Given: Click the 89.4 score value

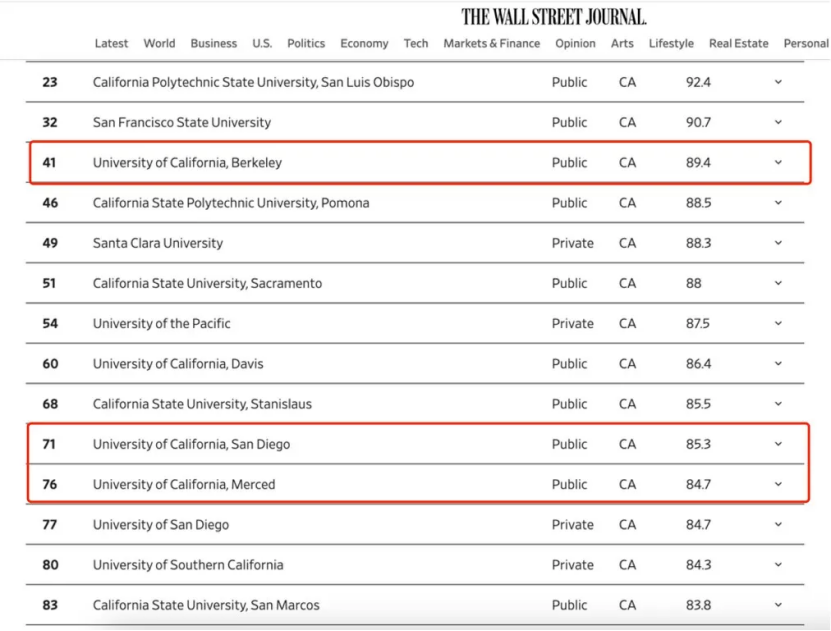Looking at the screenshot, I should pos(698,163).
